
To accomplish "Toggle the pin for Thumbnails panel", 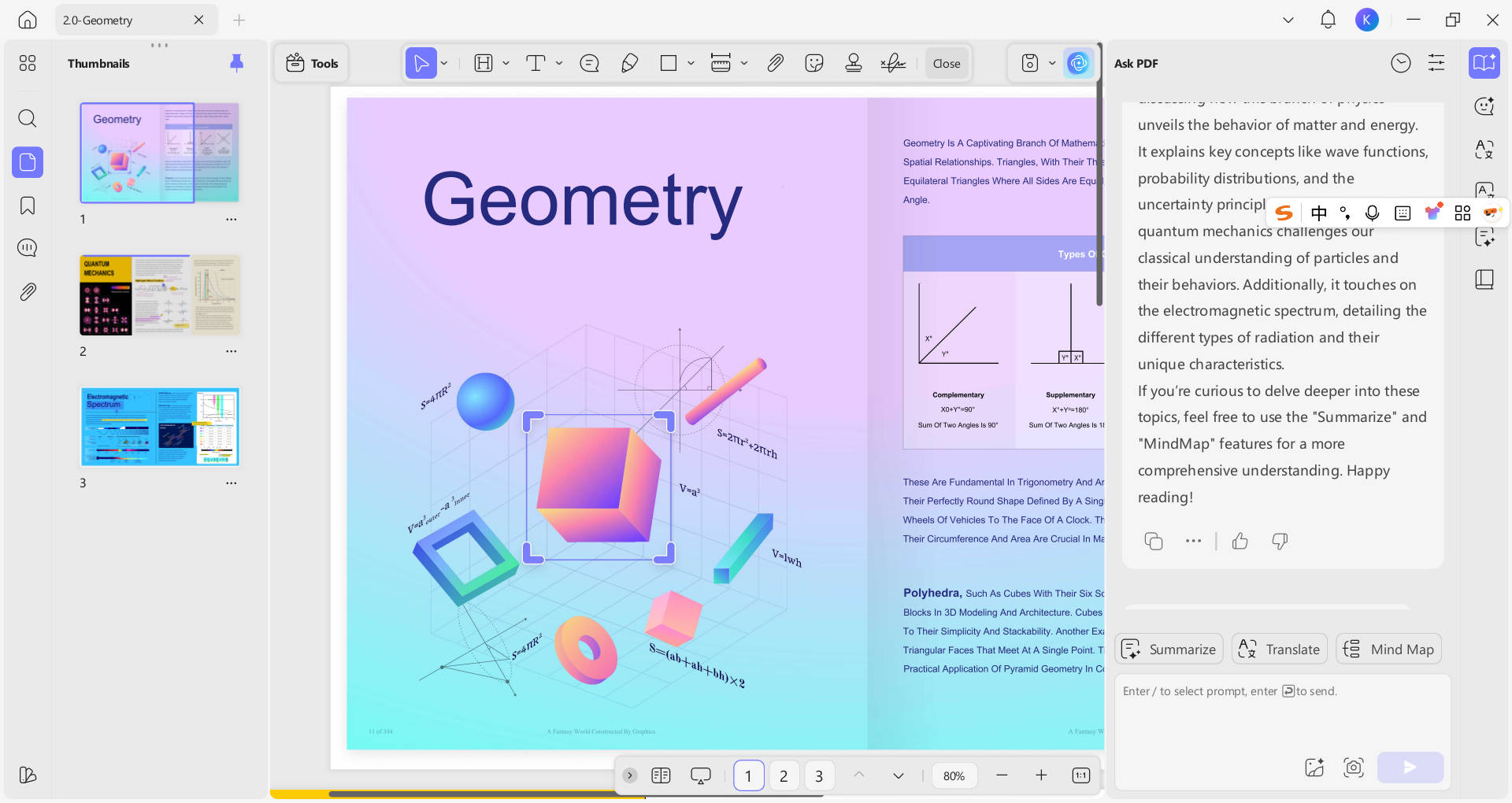I will [236, 63].
